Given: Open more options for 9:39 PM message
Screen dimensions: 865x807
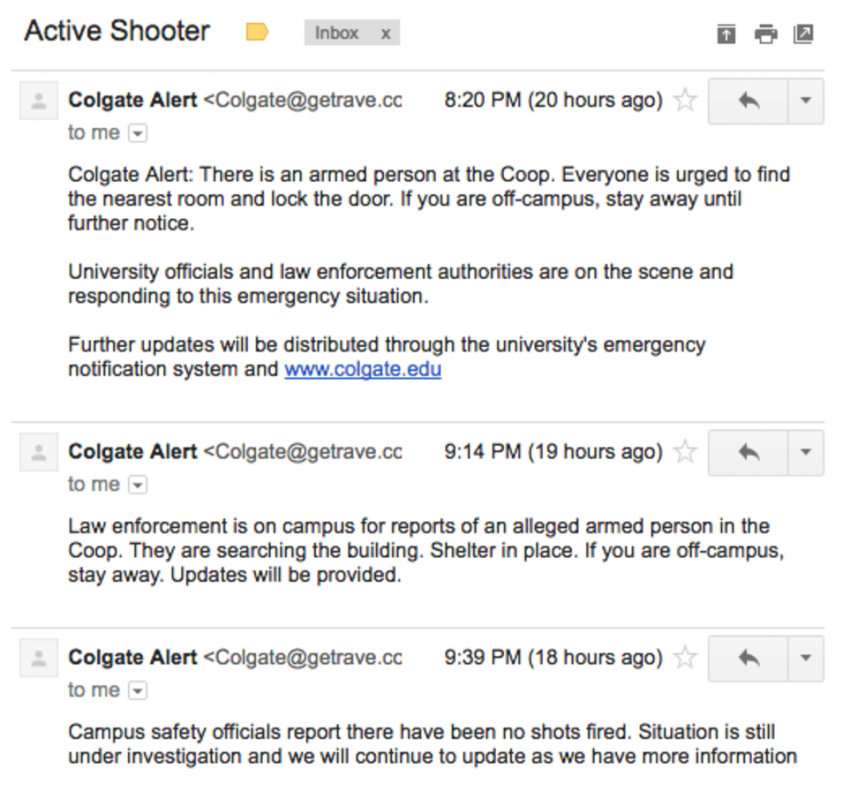Looking at the screenshot, I should pyautogui.click(x=806, y=658).
